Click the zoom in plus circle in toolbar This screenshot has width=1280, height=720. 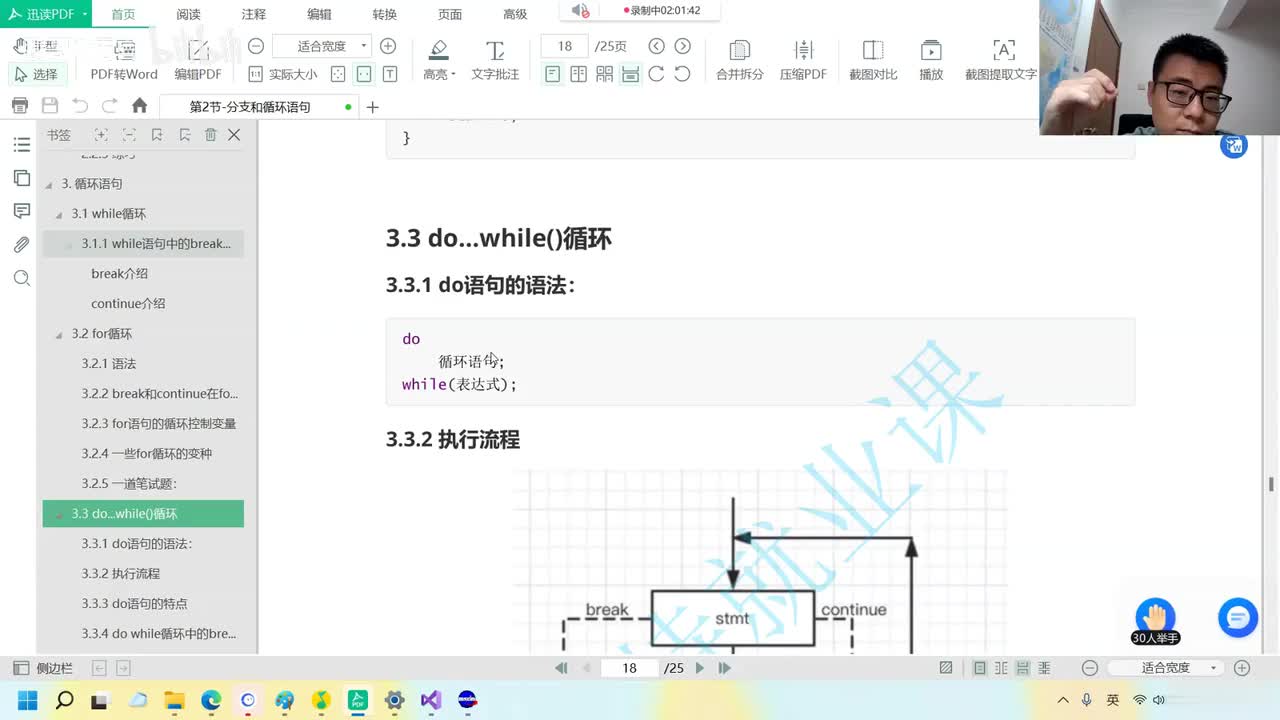388,46
